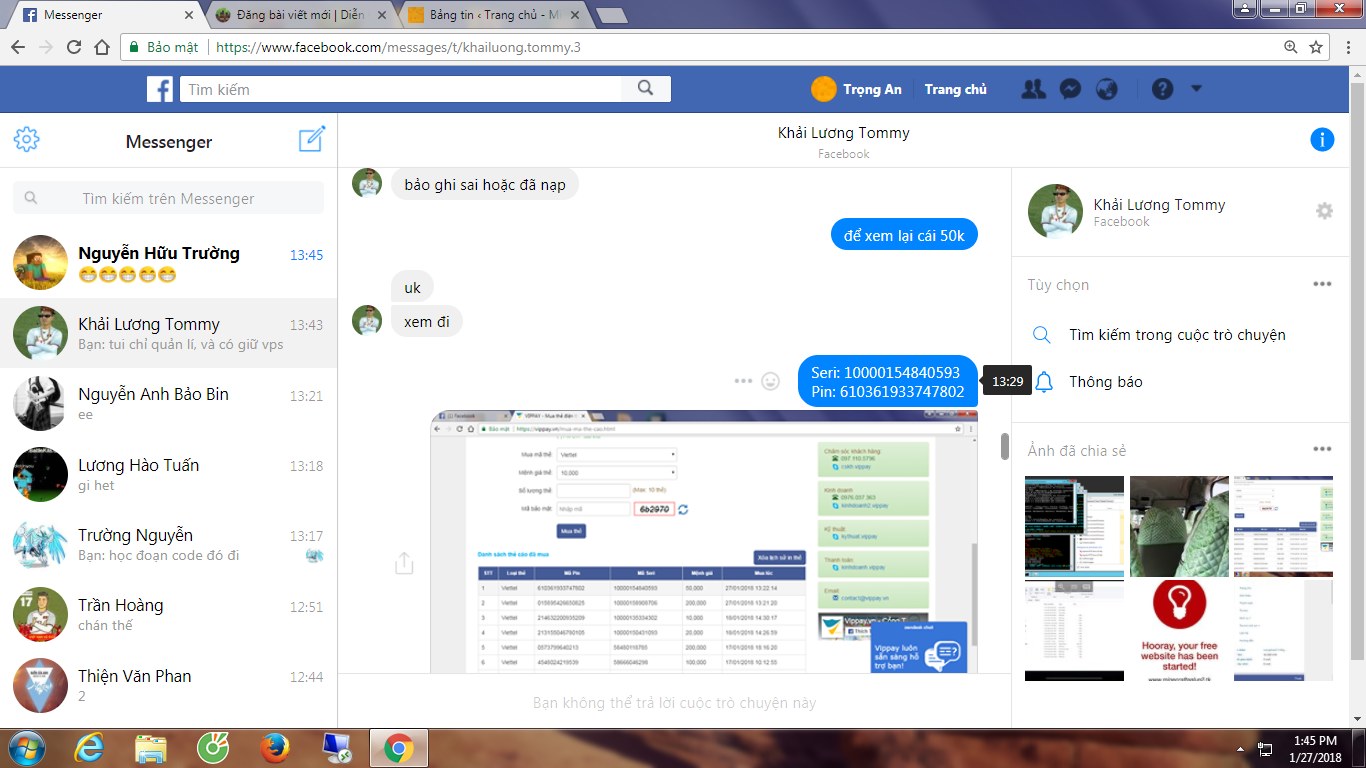Go back in Chrome
The height and width of the screenshot is (768, 1366).
point(19,47)
